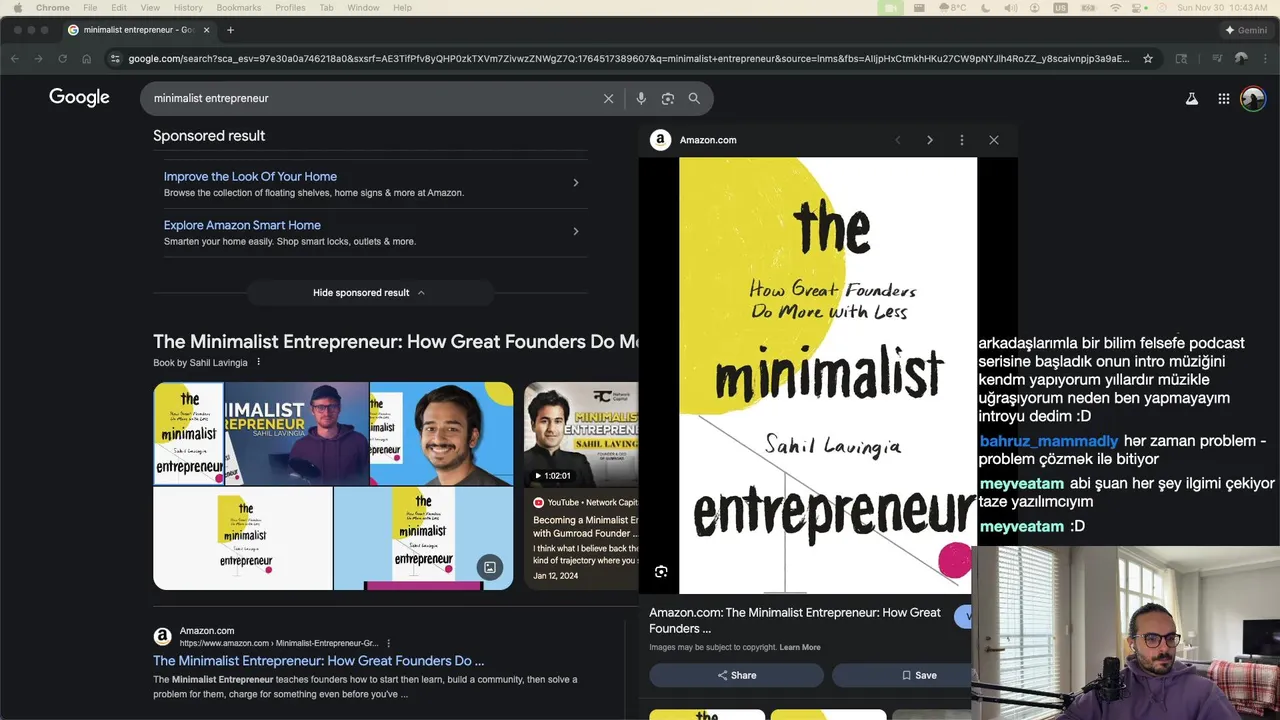Open Gemini in Chrome
1280x720 pixels.
tap(1245, 30)
